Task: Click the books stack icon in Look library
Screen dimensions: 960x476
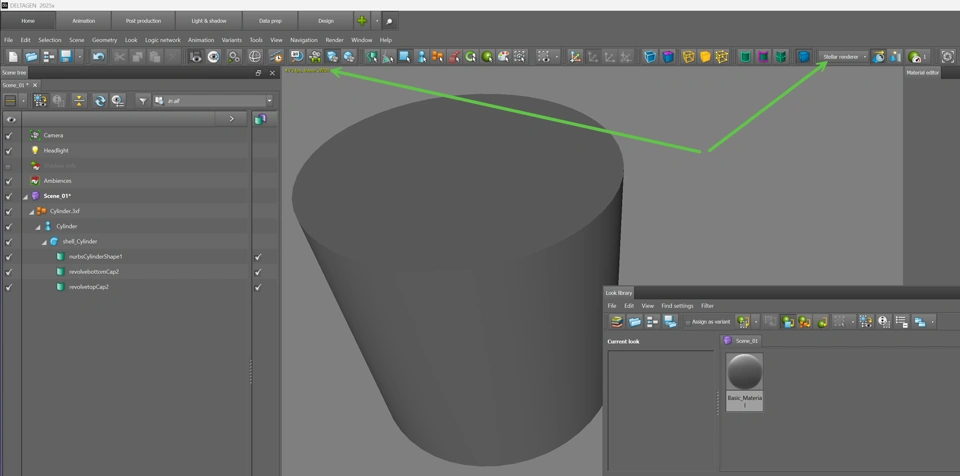Action: point(617,322)
